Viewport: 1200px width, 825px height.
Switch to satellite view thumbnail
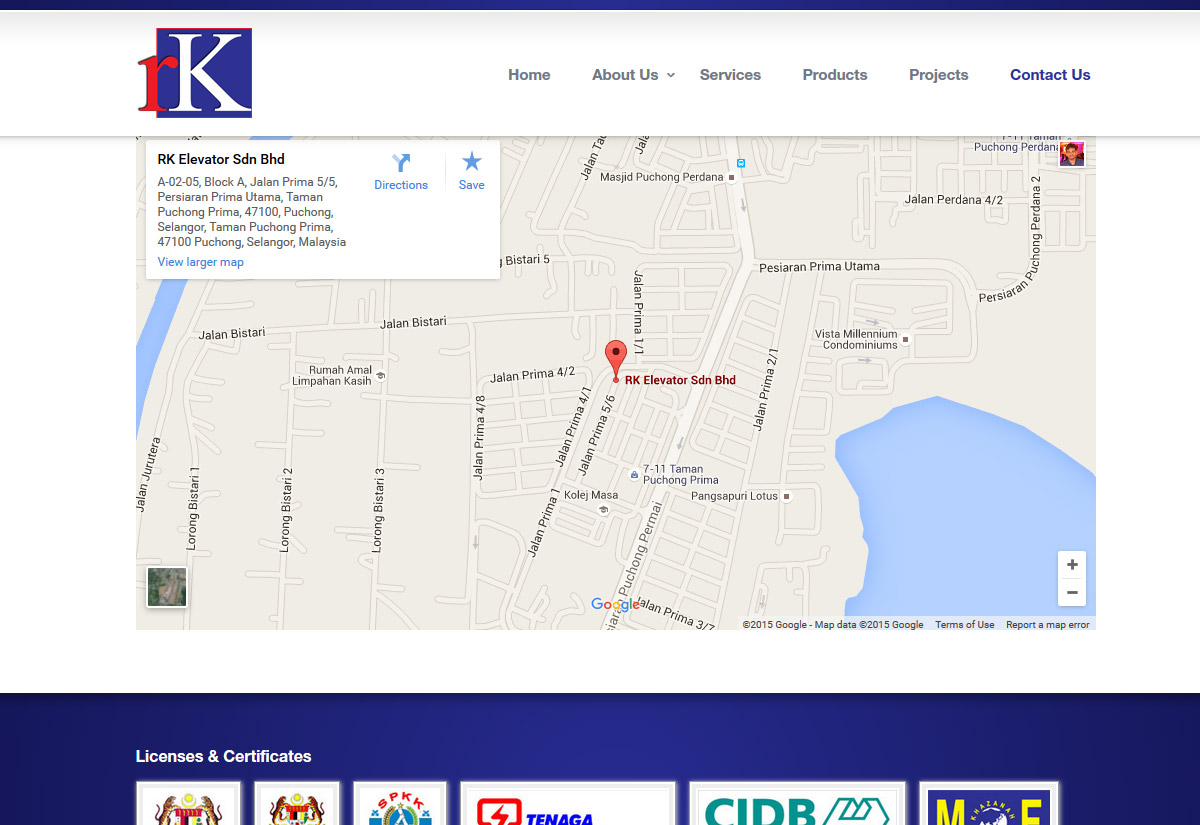tap(167, 587)
